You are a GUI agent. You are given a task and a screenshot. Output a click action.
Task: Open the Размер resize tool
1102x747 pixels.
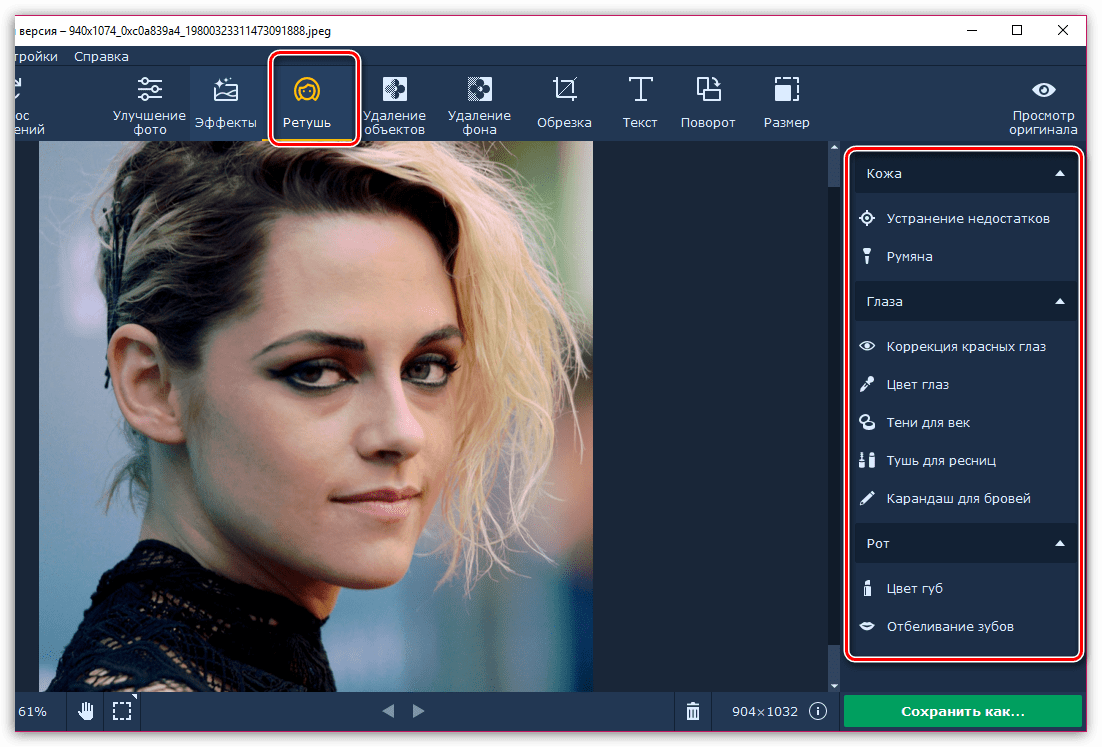[786, 104]
